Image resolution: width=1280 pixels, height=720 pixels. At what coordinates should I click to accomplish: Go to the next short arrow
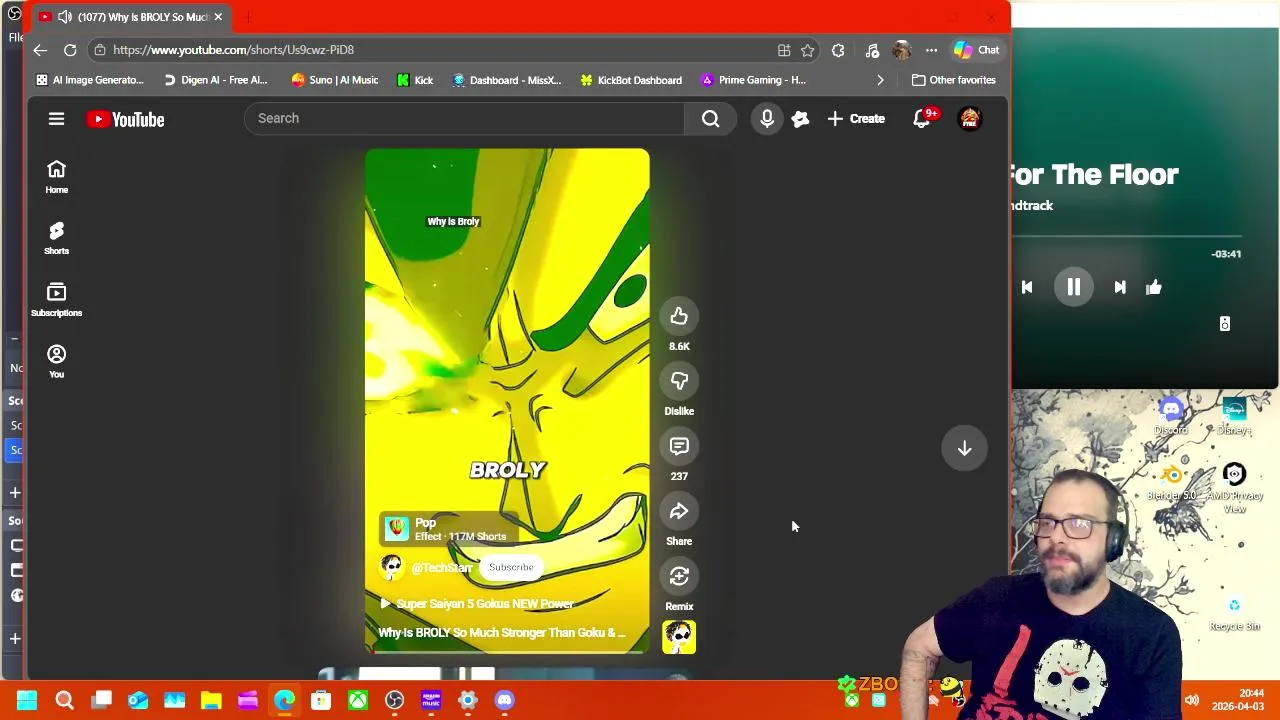pyautogui.click(x=964, y=449)
